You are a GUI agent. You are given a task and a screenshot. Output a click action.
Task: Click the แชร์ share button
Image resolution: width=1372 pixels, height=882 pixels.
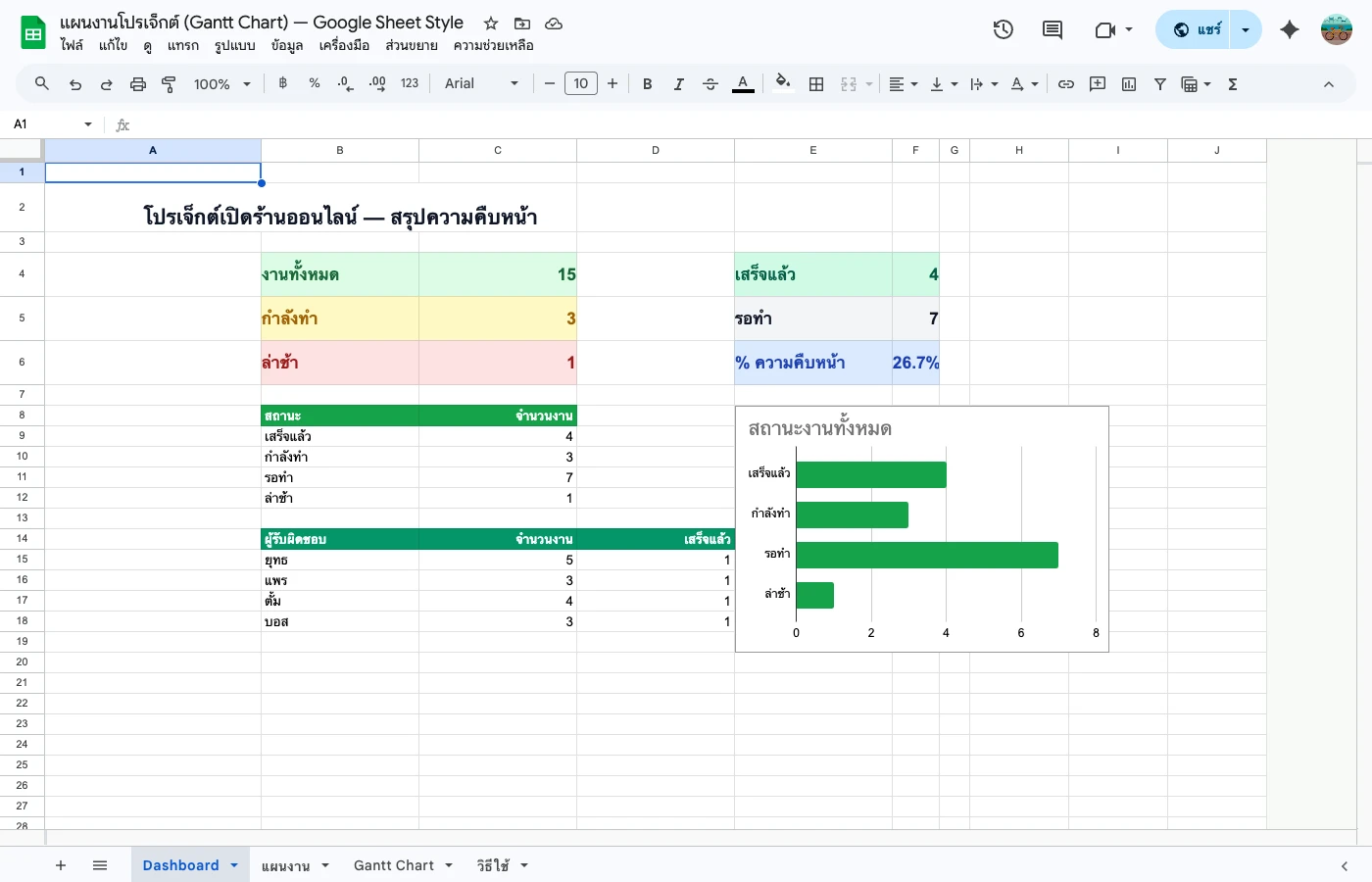[x=1203, y=29]
